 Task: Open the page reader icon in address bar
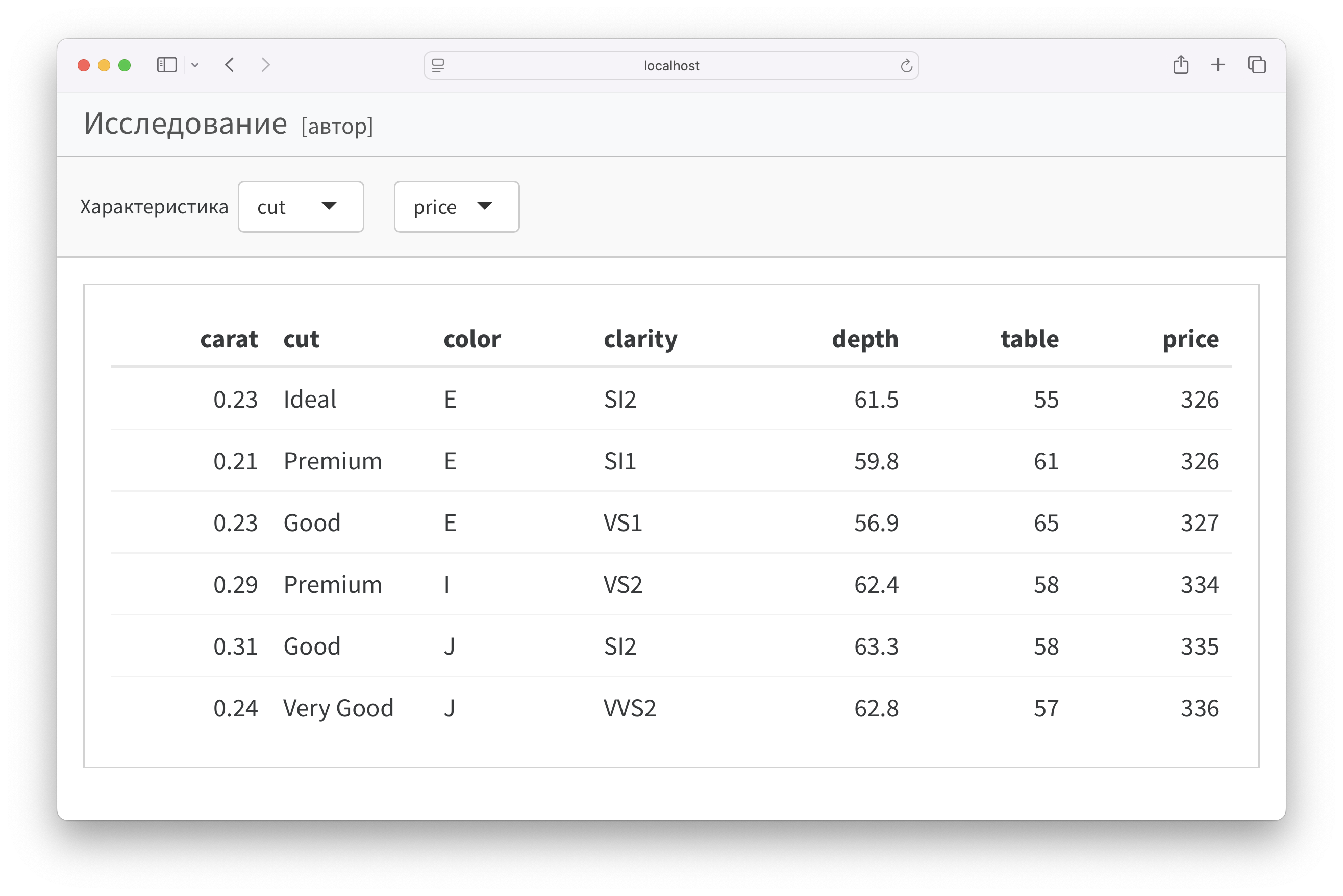(438, 66)
